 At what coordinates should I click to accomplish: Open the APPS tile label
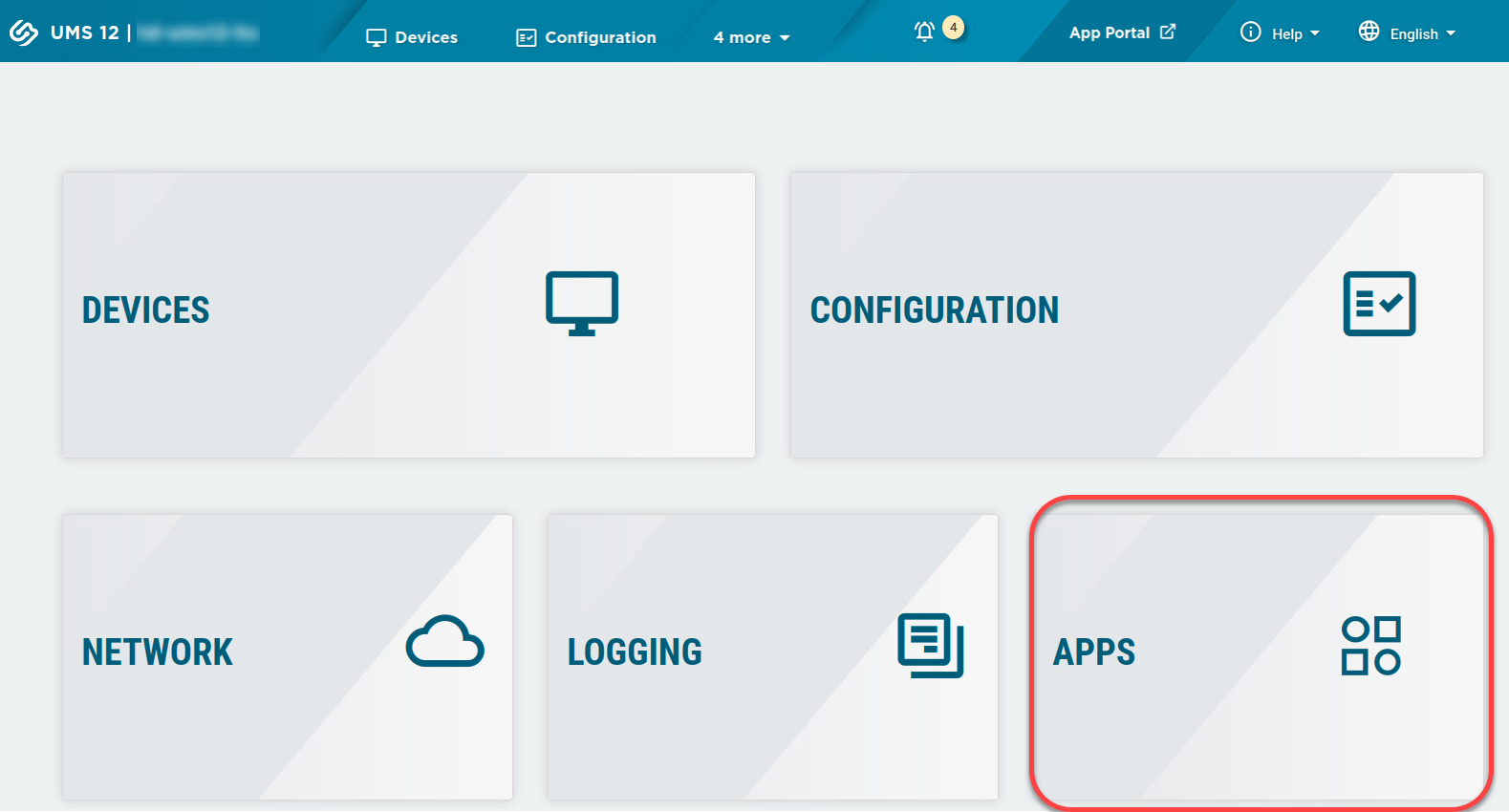(x=1093, y=652)
